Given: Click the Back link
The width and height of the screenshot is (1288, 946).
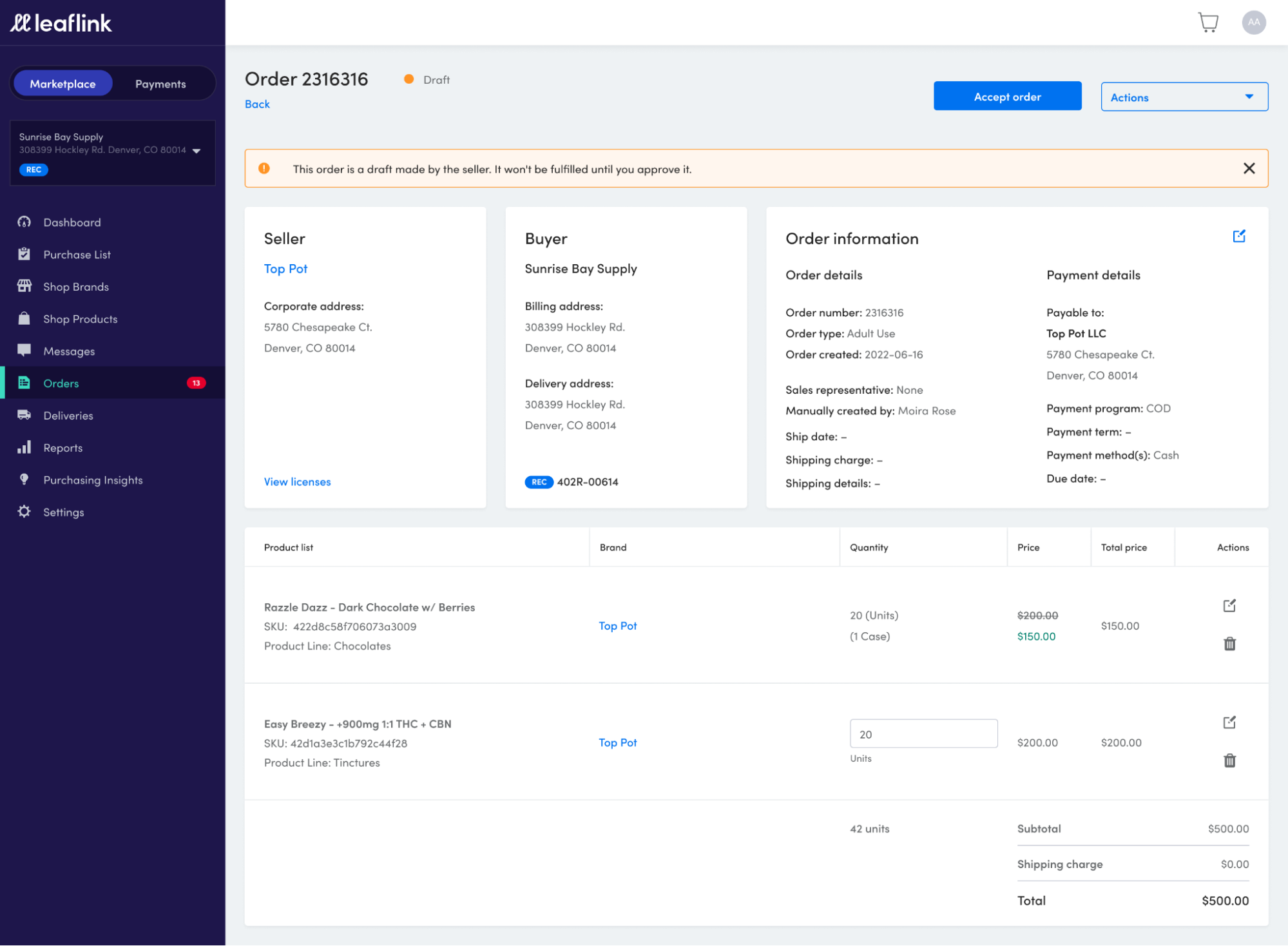Looking at the screenshot, I should pyautogui.click(x=257, y=104).
